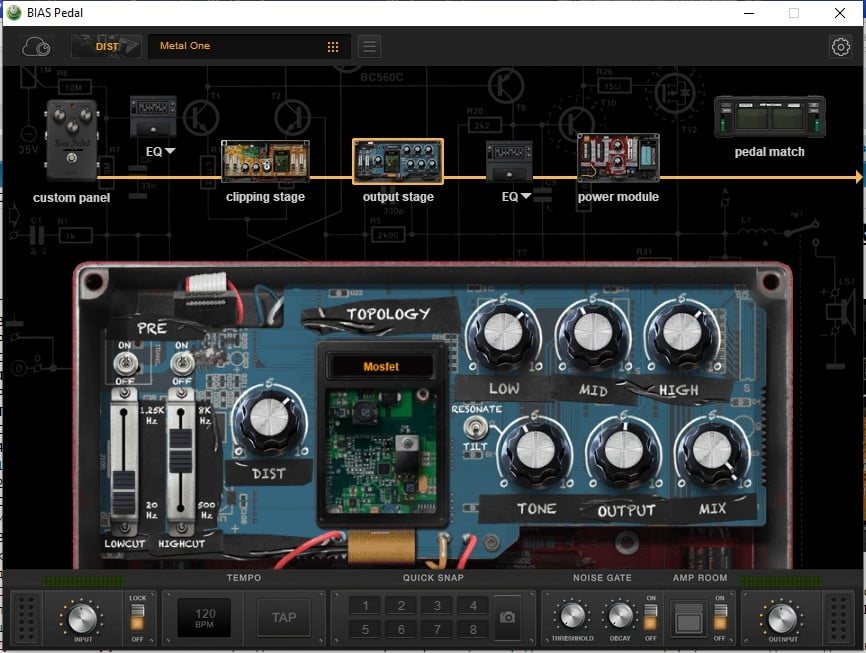866x653 pixels.
Task: Click the noise gate THRESHOLD knob
Action: pos(572,615)
